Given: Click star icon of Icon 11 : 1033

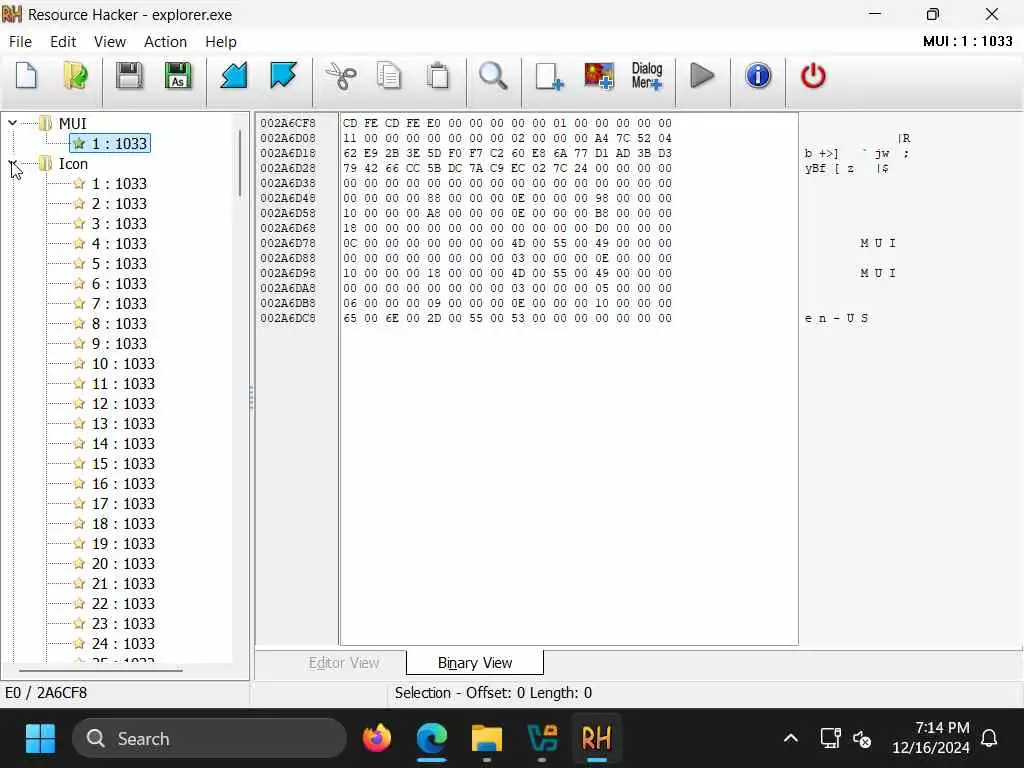Looking at the screenshot, I should [x=79, y=383].
